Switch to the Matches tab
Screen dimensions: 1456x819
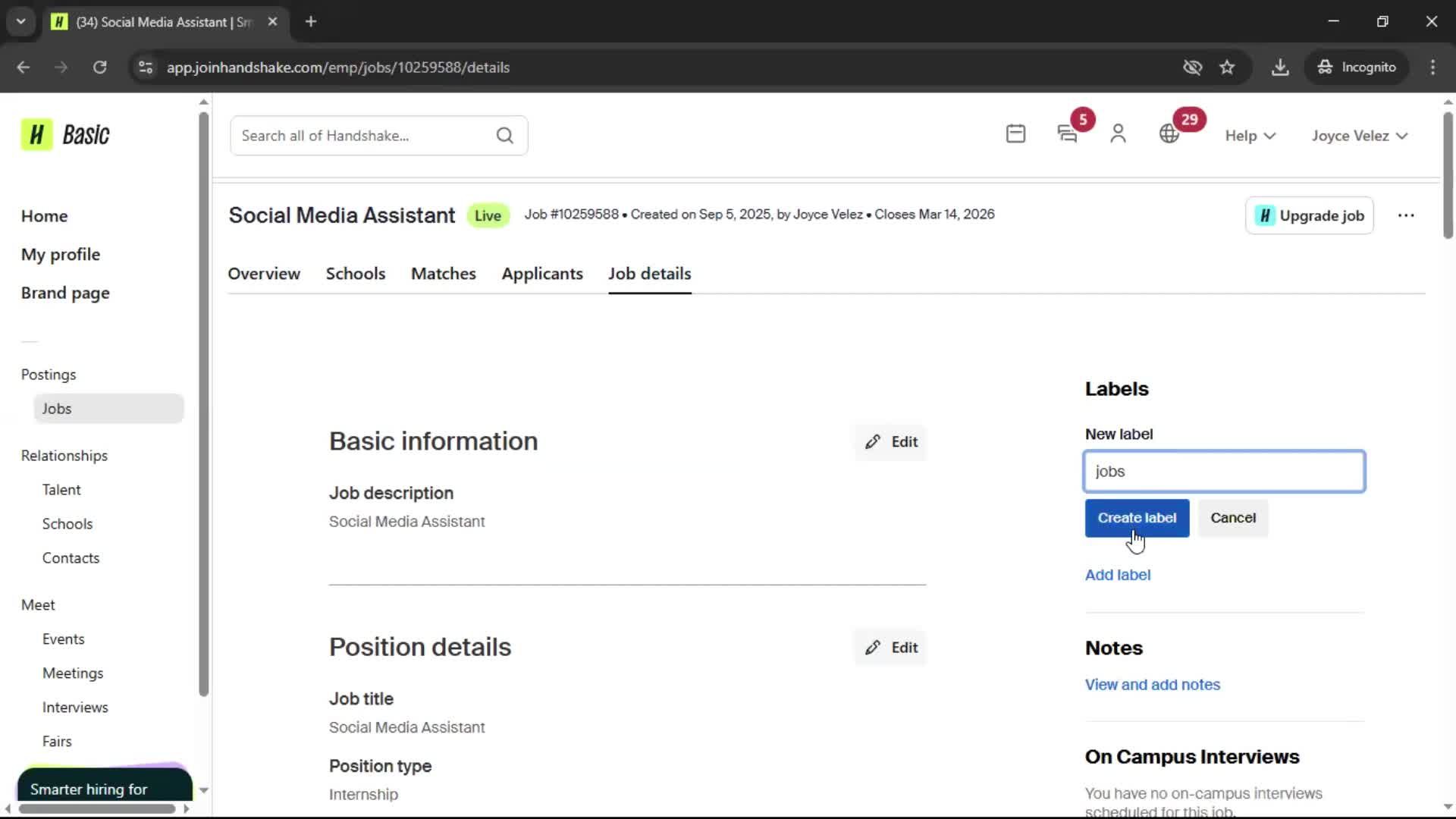444,274
